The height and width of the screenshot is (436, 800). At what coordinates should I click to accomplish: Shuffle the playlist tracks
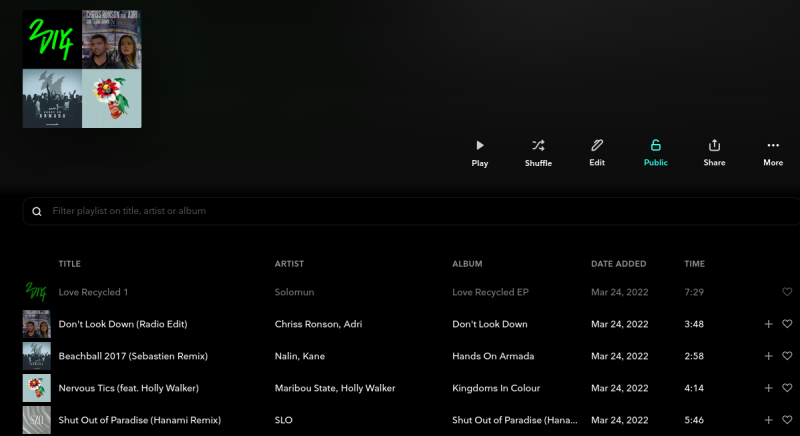[x=538, y=153]
